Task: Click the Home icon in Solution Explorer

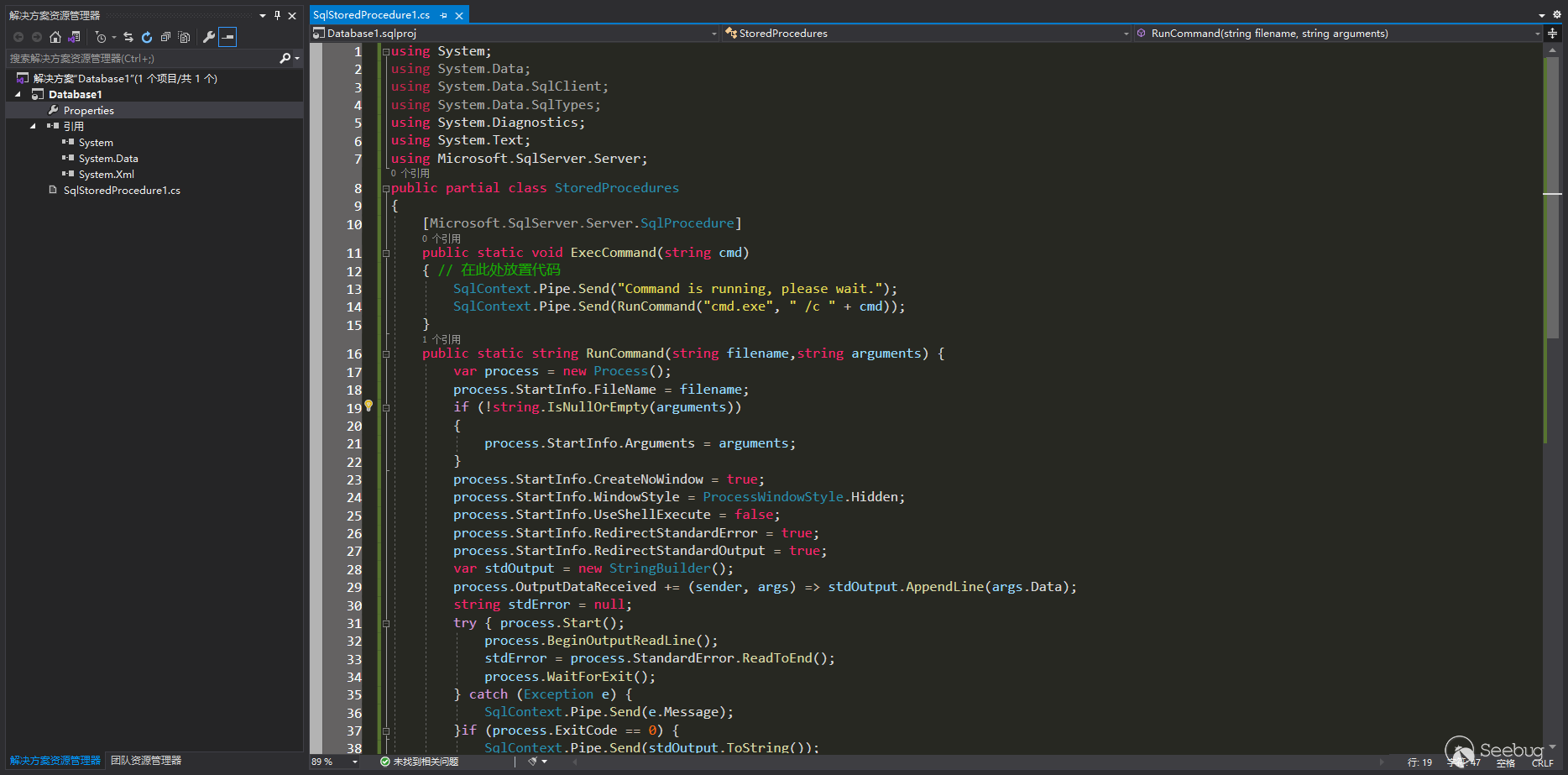Action: click(55, 37)
